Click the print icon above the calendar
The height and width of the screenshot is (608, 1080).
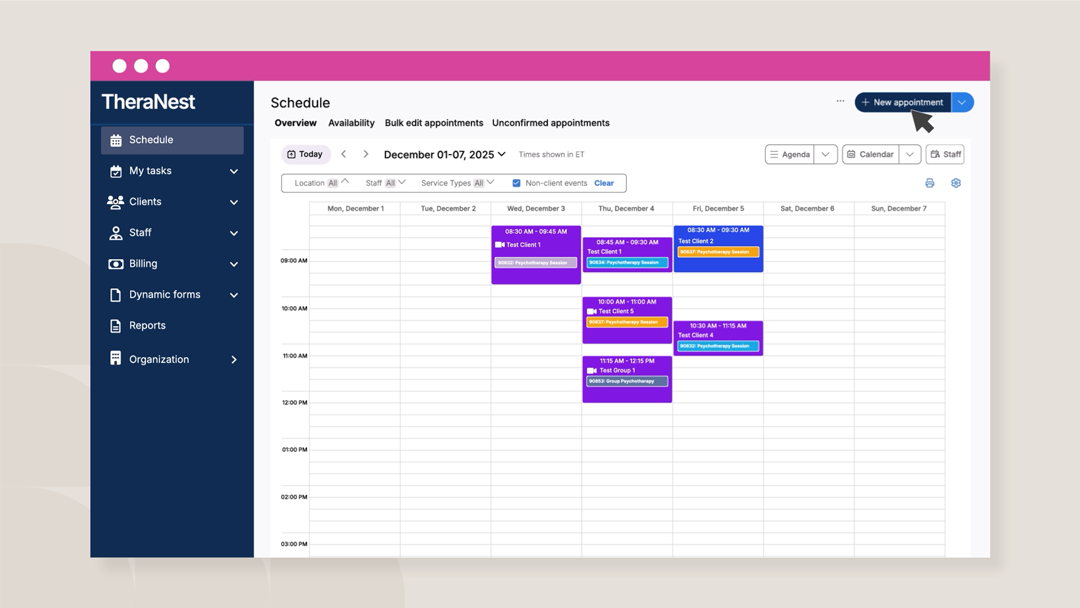pos(929,184)
